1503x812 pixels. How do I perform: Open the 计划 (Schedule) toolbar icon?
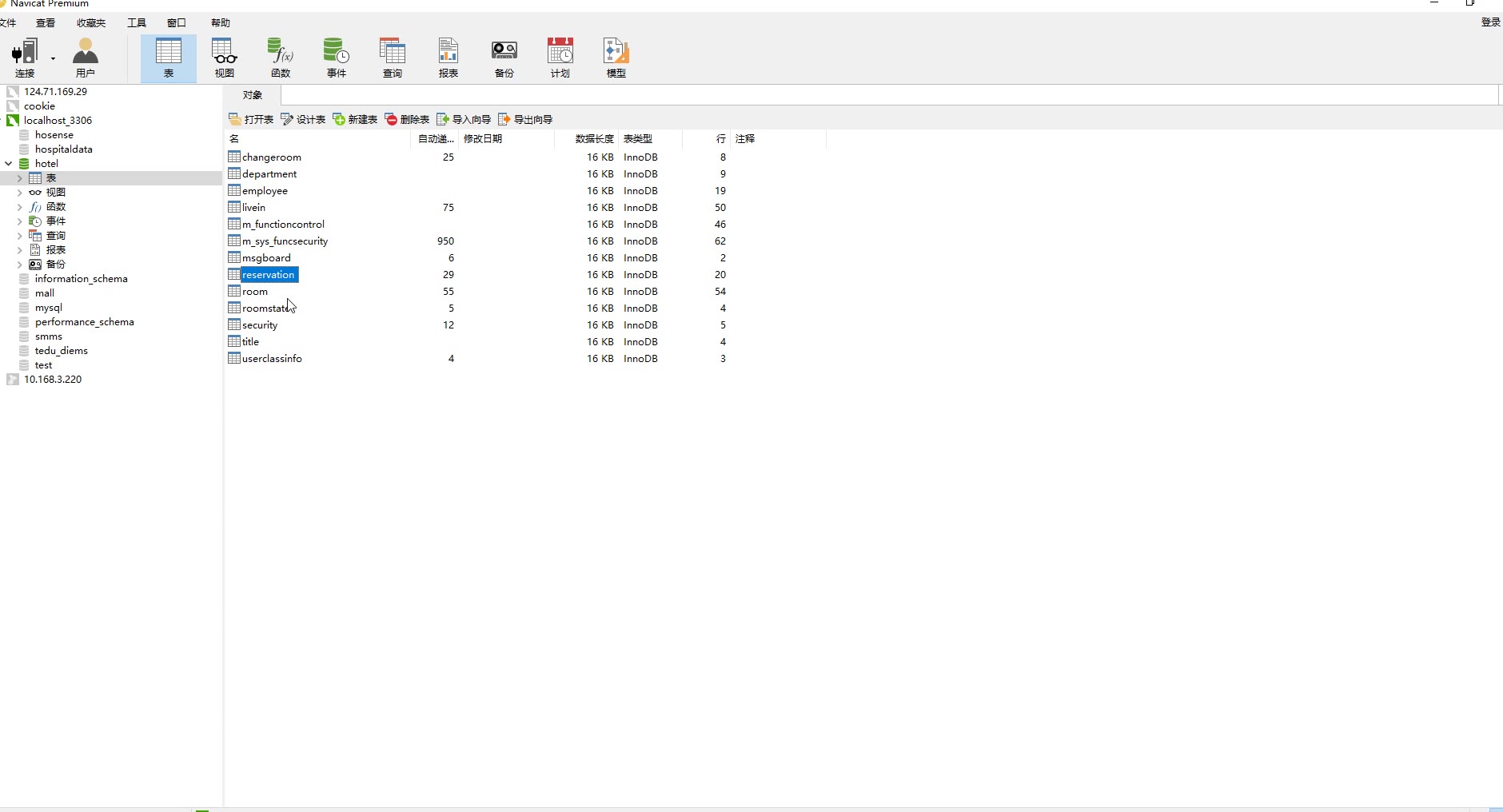(560, 58)
